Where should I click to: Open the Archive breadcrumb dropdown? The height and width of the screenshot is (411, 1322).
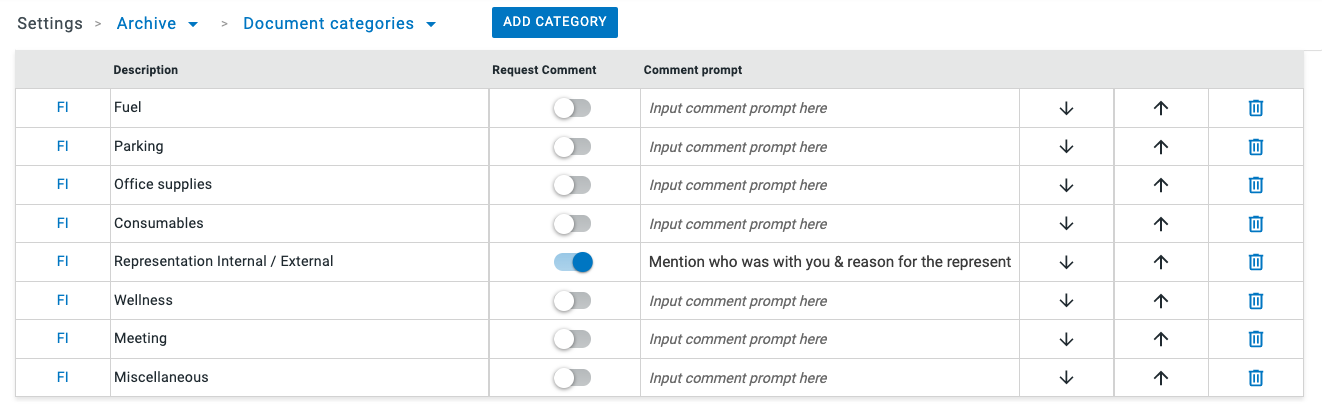[x=157, y=23]
